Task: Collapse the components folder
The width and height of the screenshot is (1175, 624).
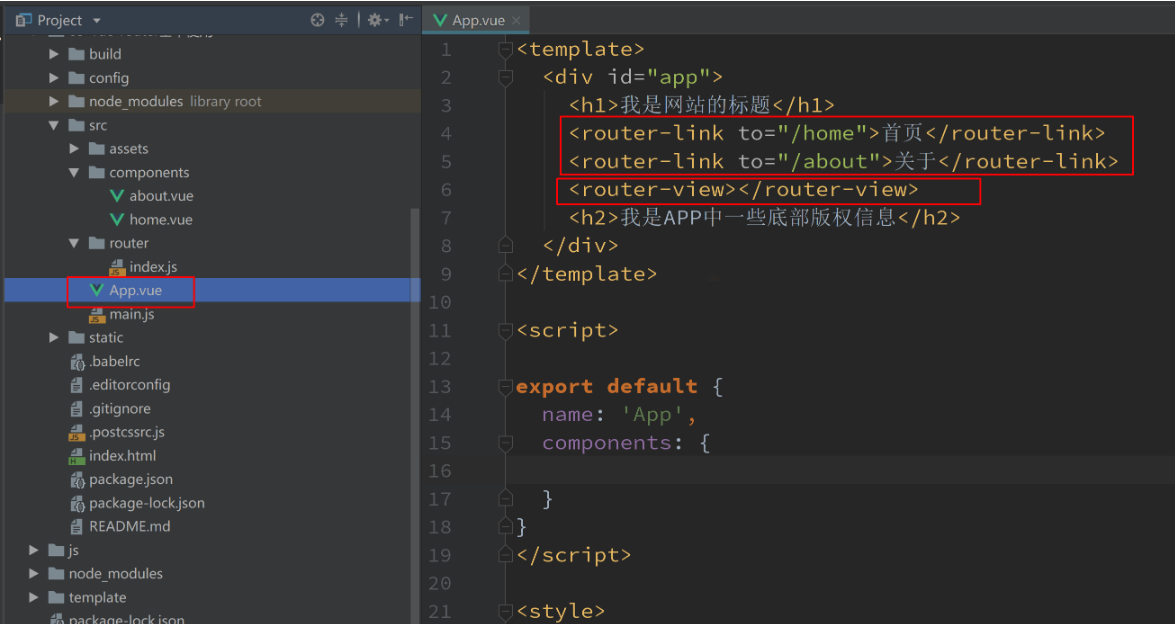Action: click(74, 172)
